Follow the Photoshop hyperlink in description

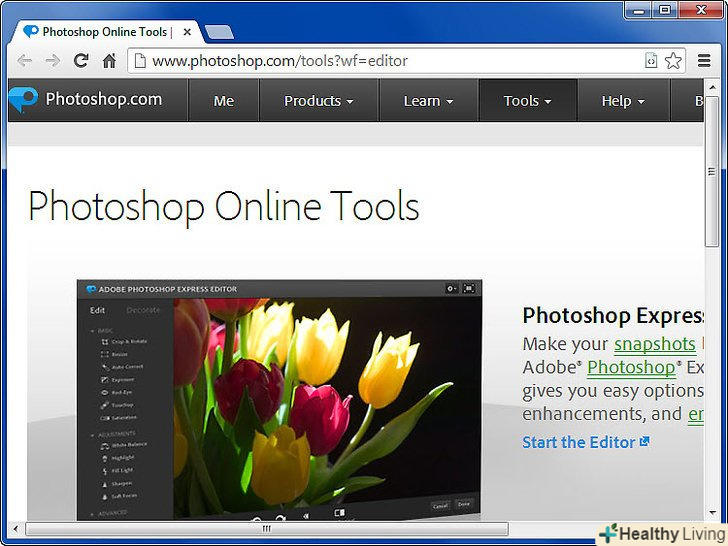tap(631, 367)
